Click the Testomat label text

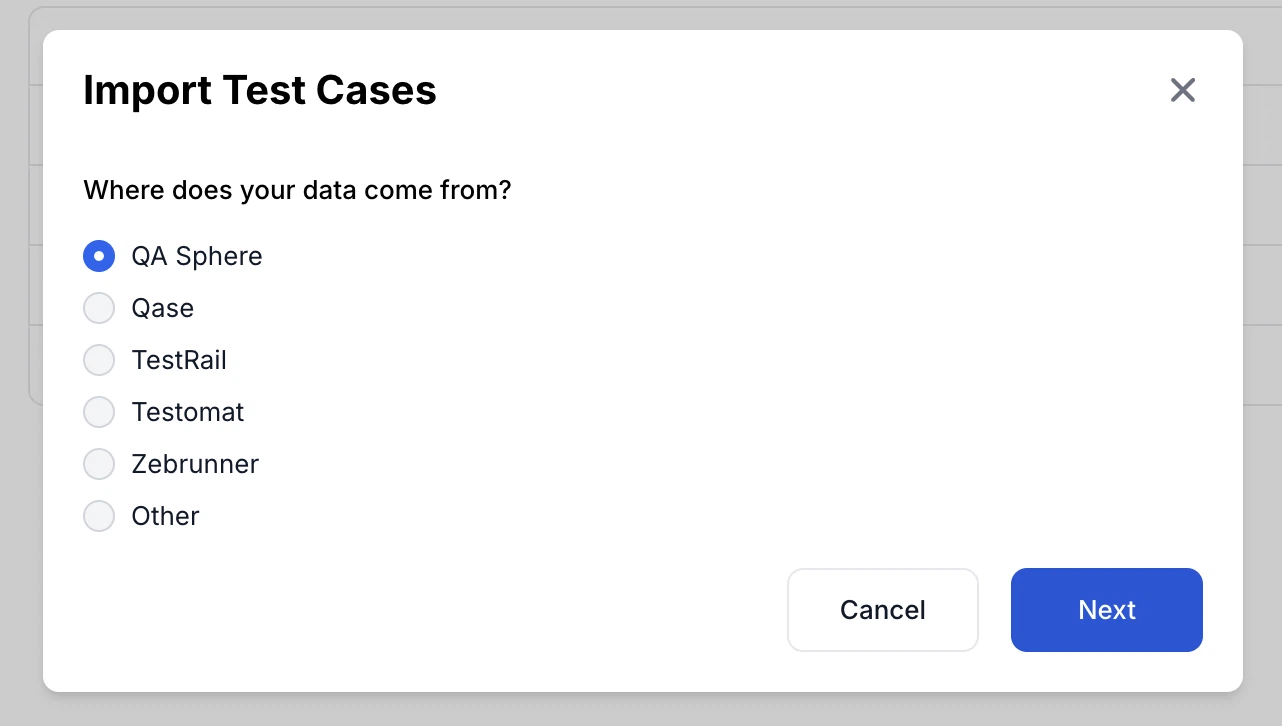point(188,412)
